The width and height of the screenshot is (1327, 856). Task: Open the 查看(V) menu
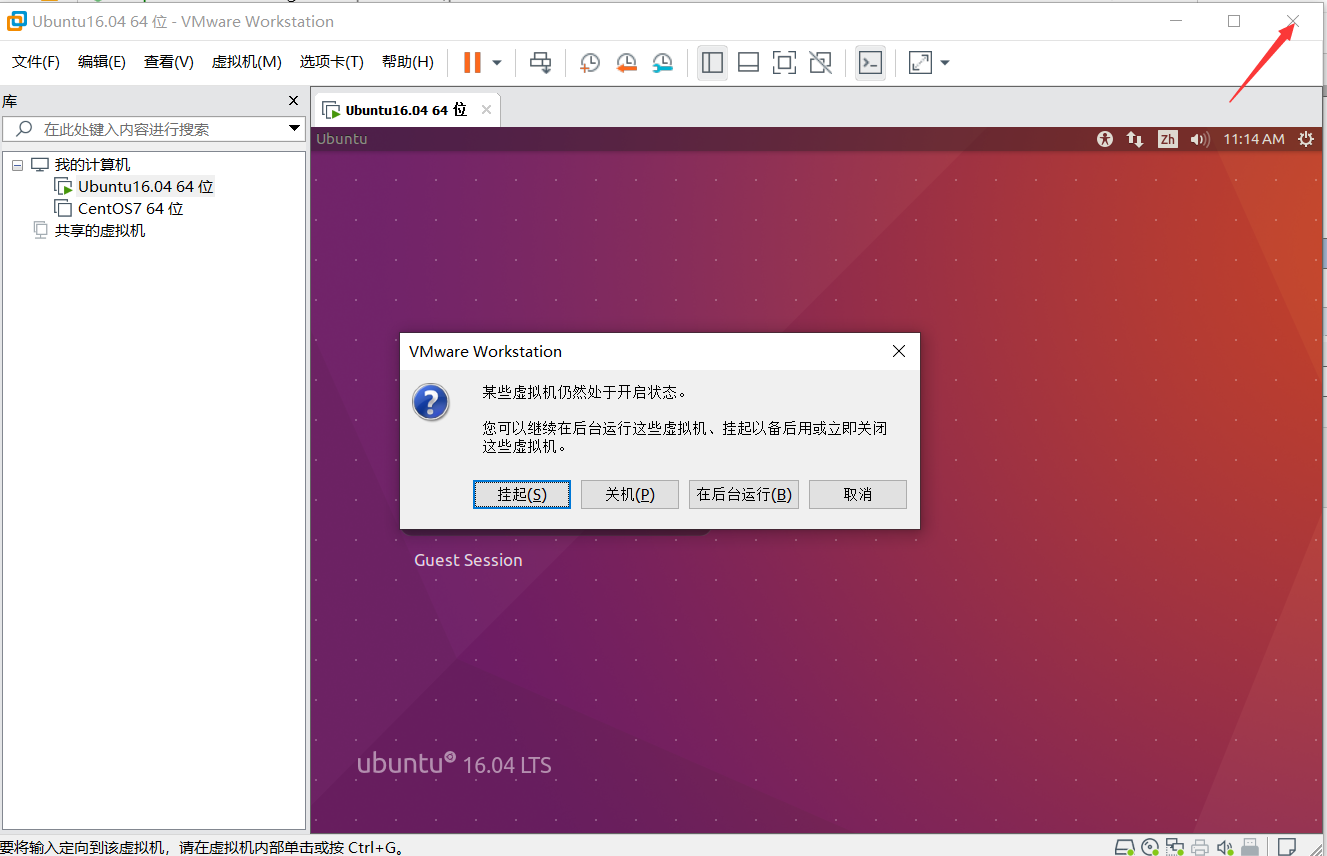(x=169, y=62)
